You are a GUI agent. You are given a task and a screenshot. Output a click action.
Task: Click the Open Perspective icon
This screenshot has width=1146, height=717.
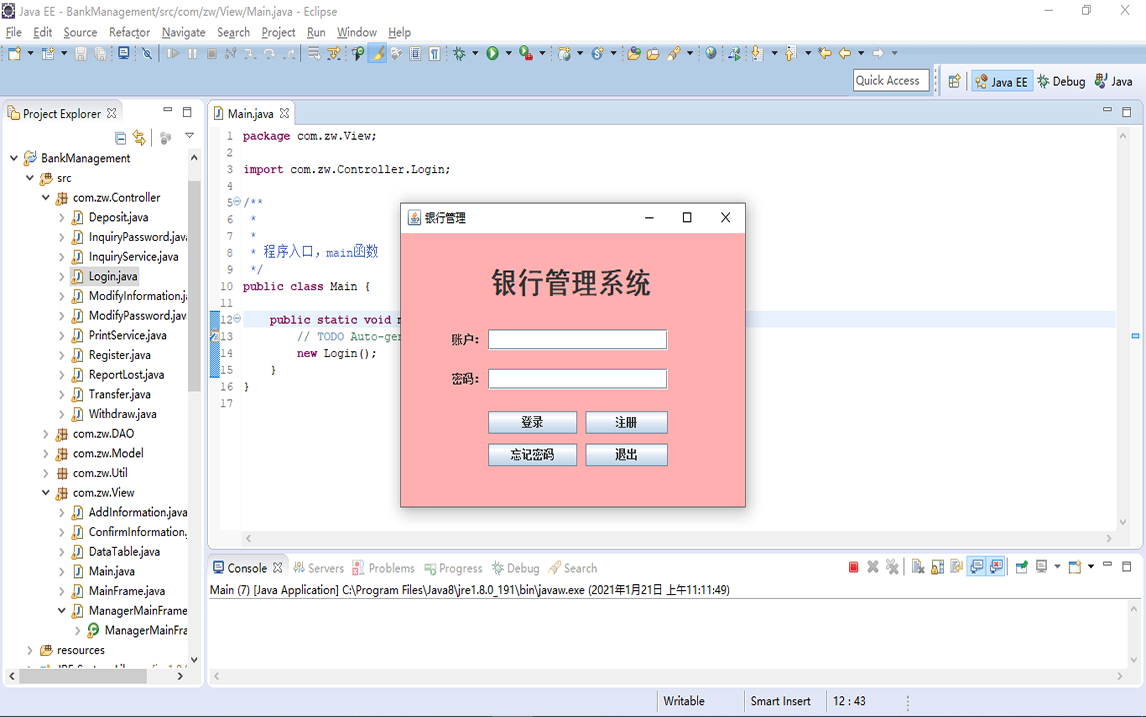click(x=954, y=81)
